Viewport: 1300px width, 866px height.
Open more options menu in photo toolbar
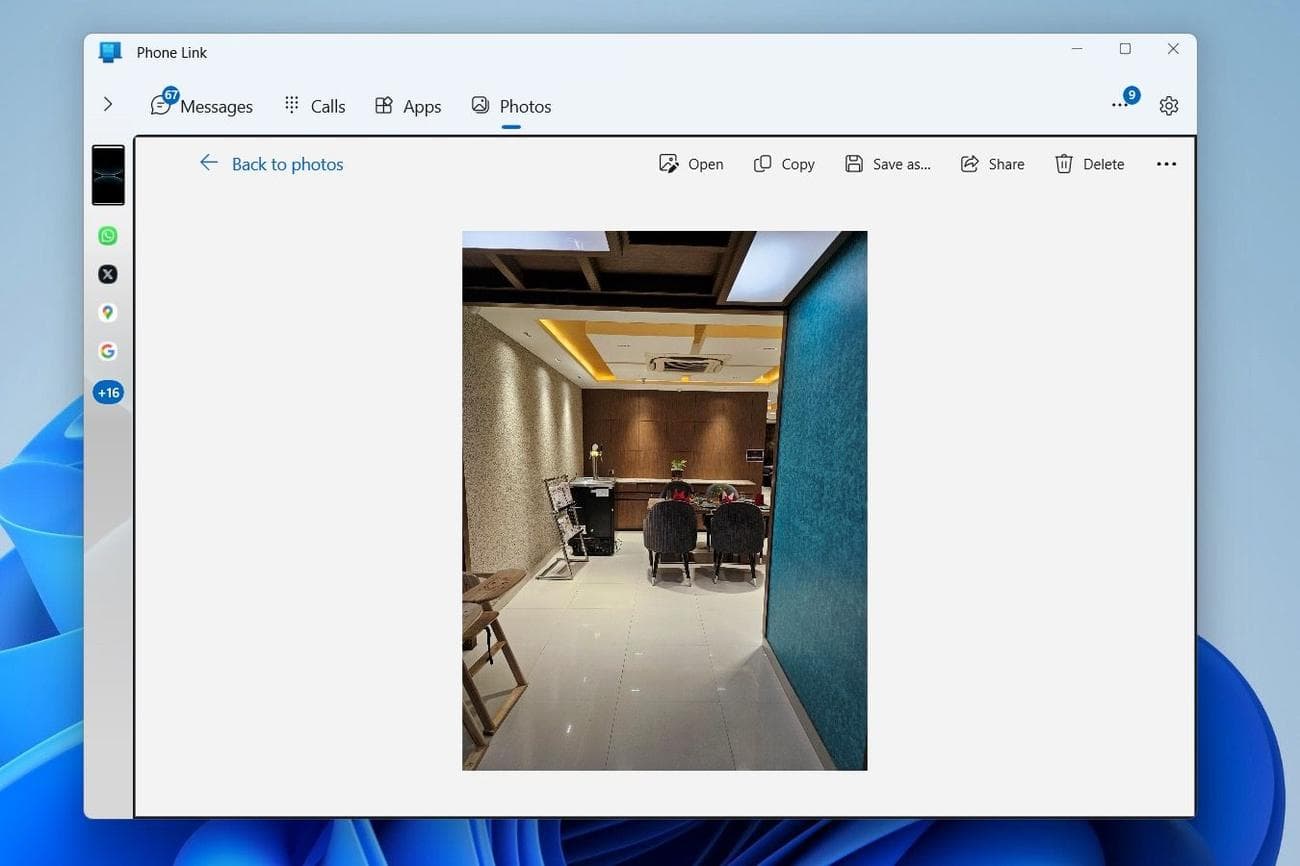point(1166,164)
